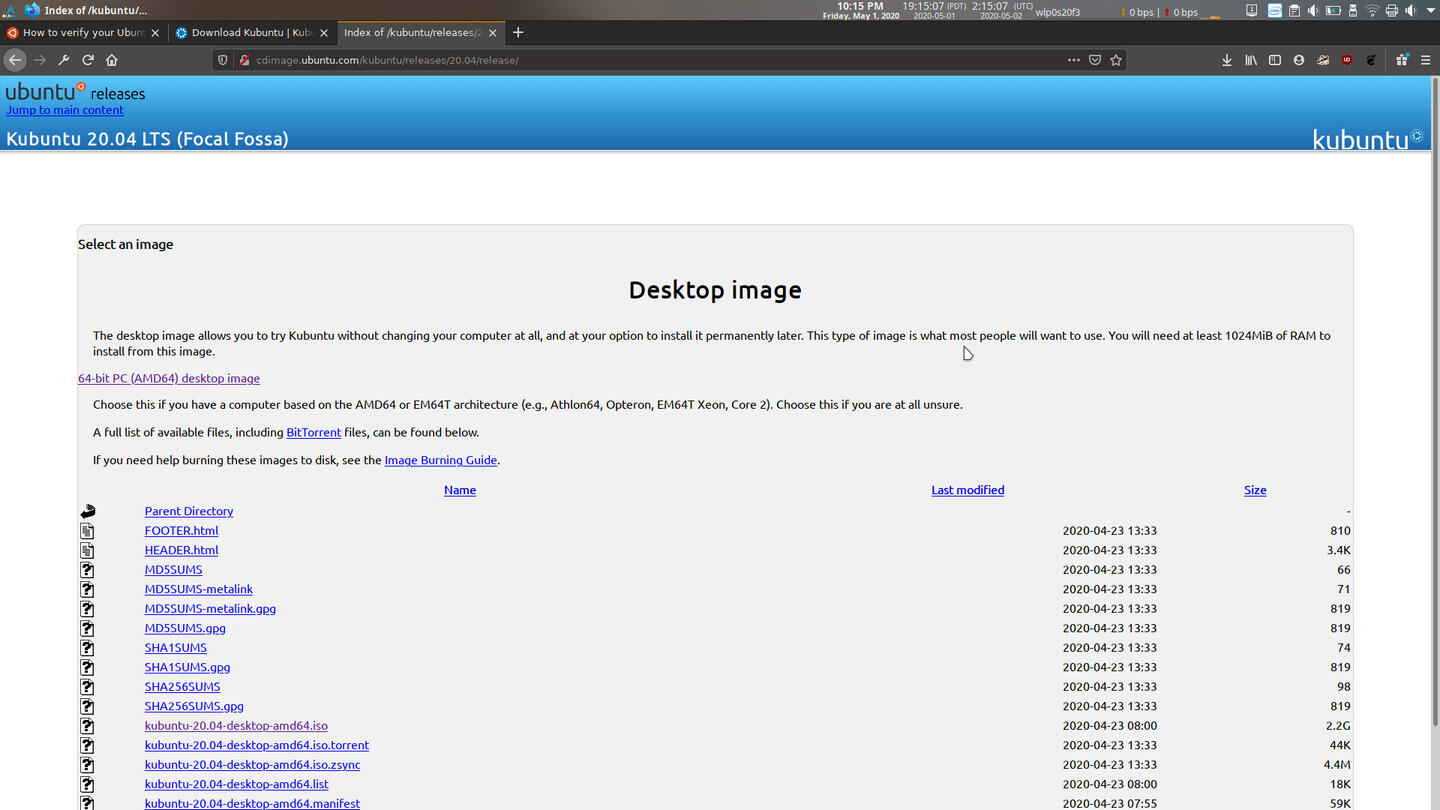Image resolution: width=1440 pixels, height=810 pixels.
Task: Click the Firefox icon in the taskbar
Action: click(32, 10)
